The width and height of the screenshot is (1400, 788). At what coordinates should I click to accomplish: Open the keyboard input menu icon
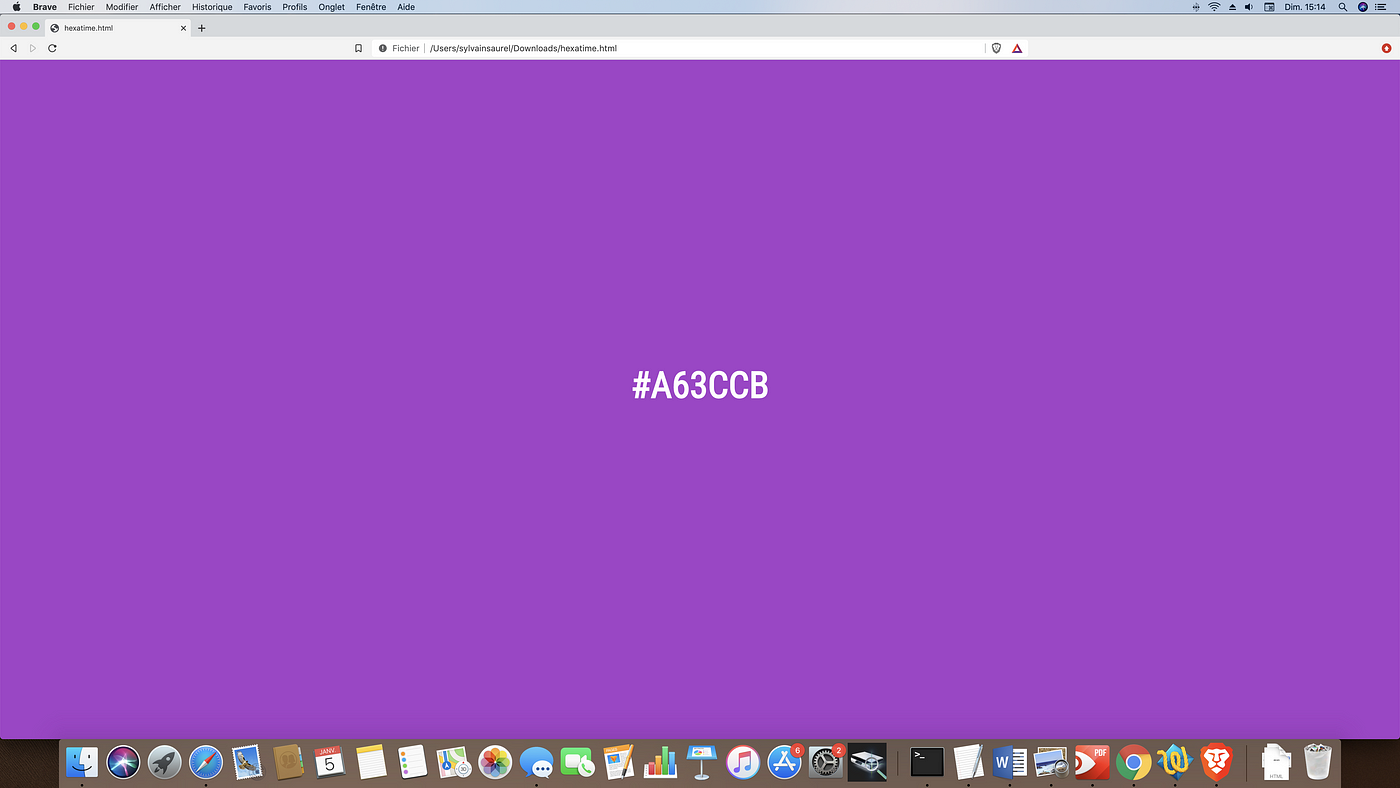tap(1269, 7)
